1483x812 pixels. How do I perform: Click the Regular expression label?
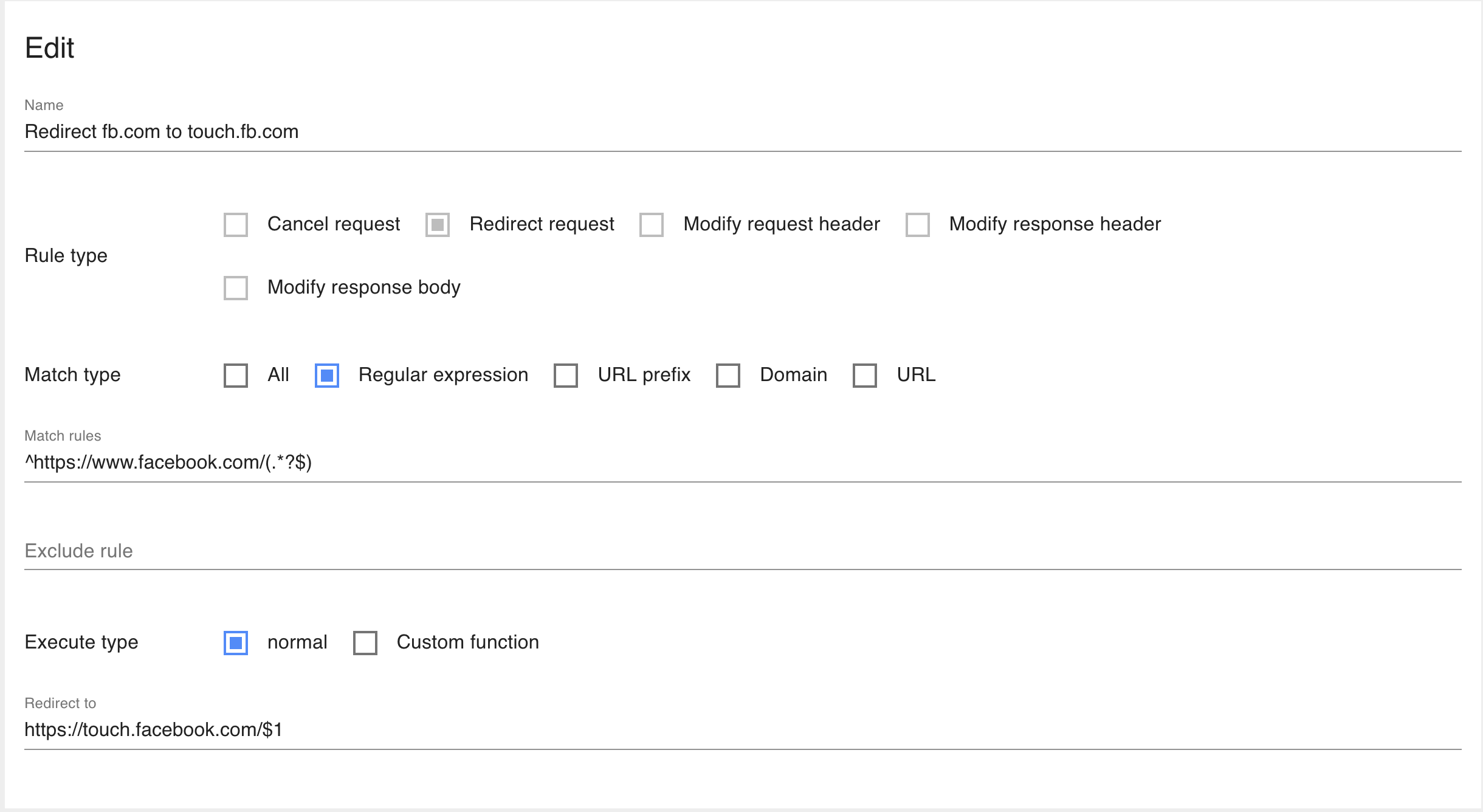[x=443, y=375]
